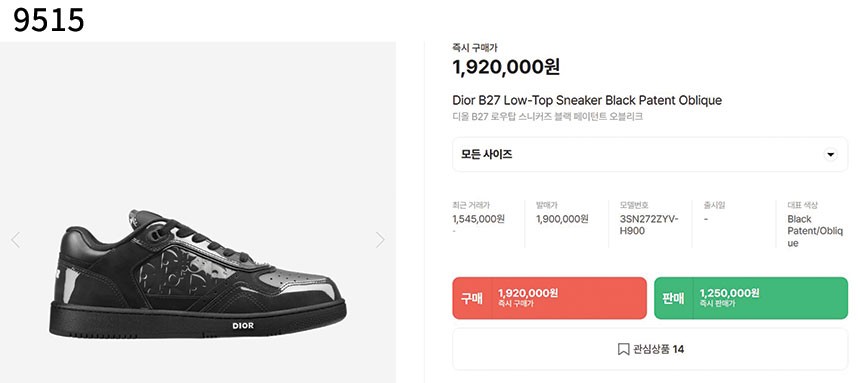The image size is (860, 383).
Task: Click the 1,250,000원 instant sell price text
Action: pyautogui.click(x=729, y=293)
